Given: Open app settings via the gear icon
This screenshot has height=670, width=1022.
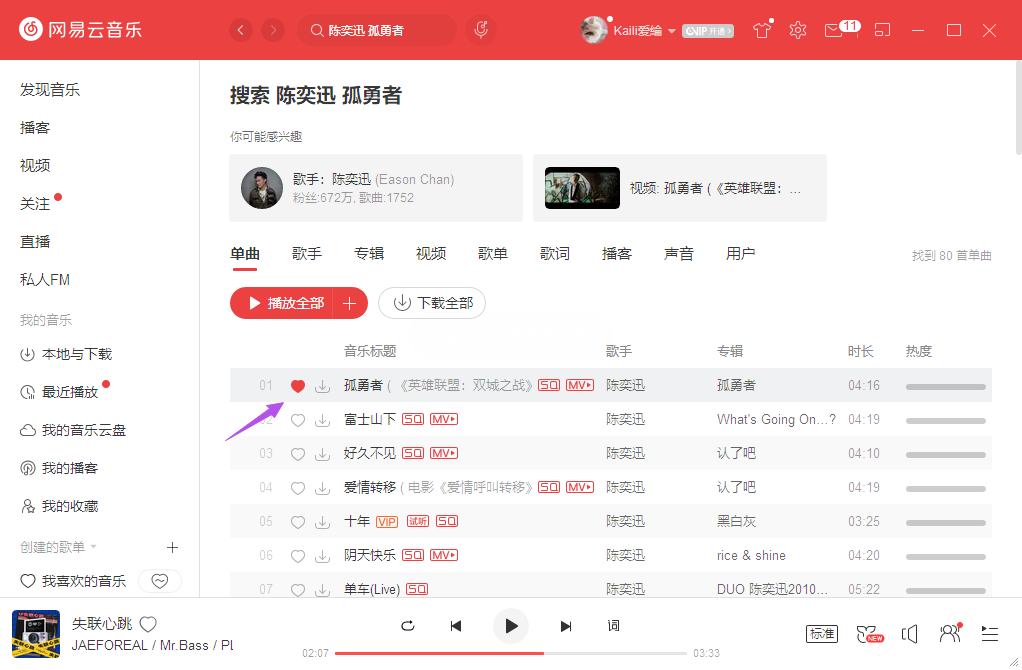Looking at the screenshot, I should 797,30.
